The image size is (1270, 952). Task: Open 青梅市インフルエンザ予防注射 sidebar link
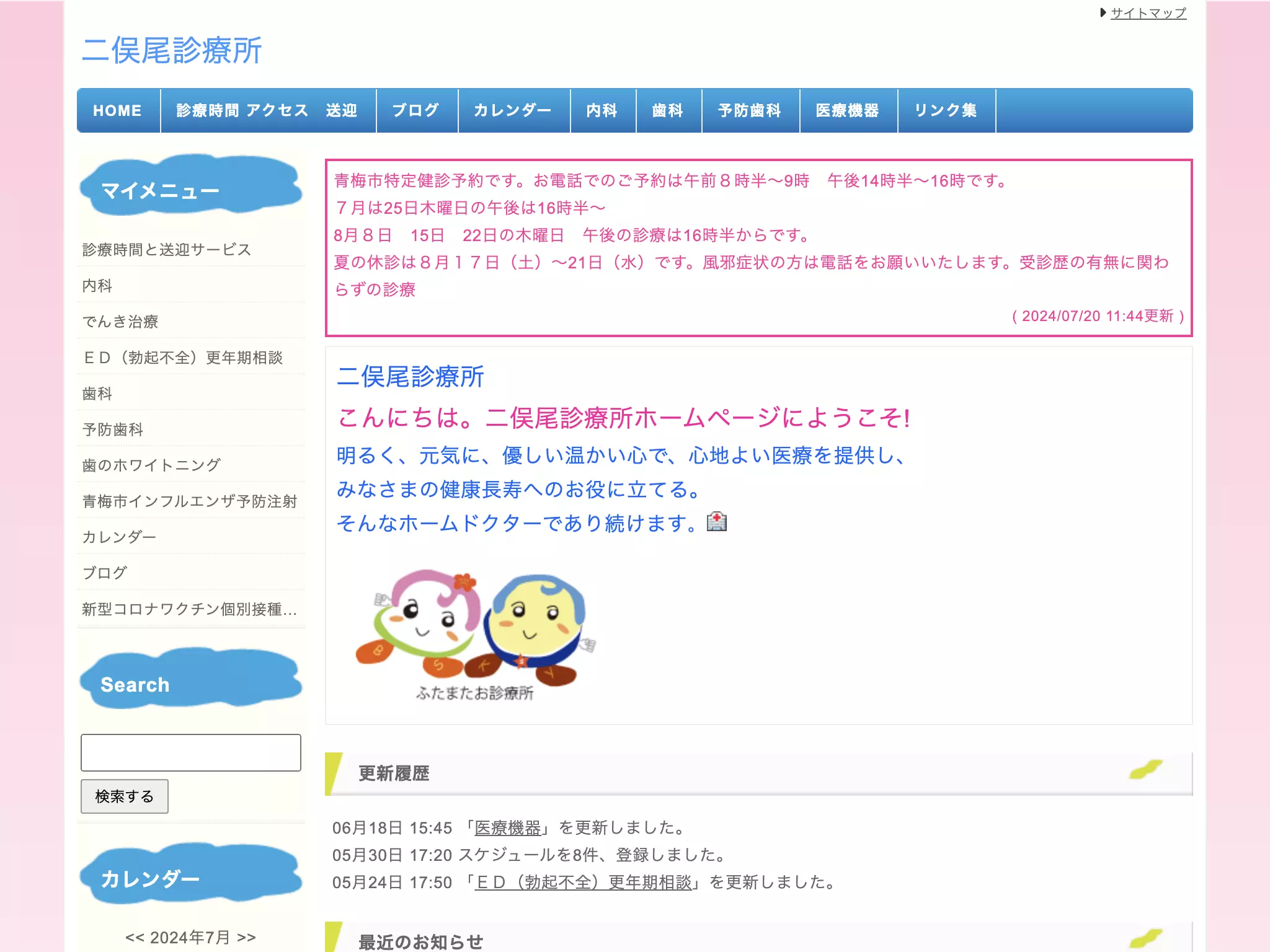[x=190, y=501]
